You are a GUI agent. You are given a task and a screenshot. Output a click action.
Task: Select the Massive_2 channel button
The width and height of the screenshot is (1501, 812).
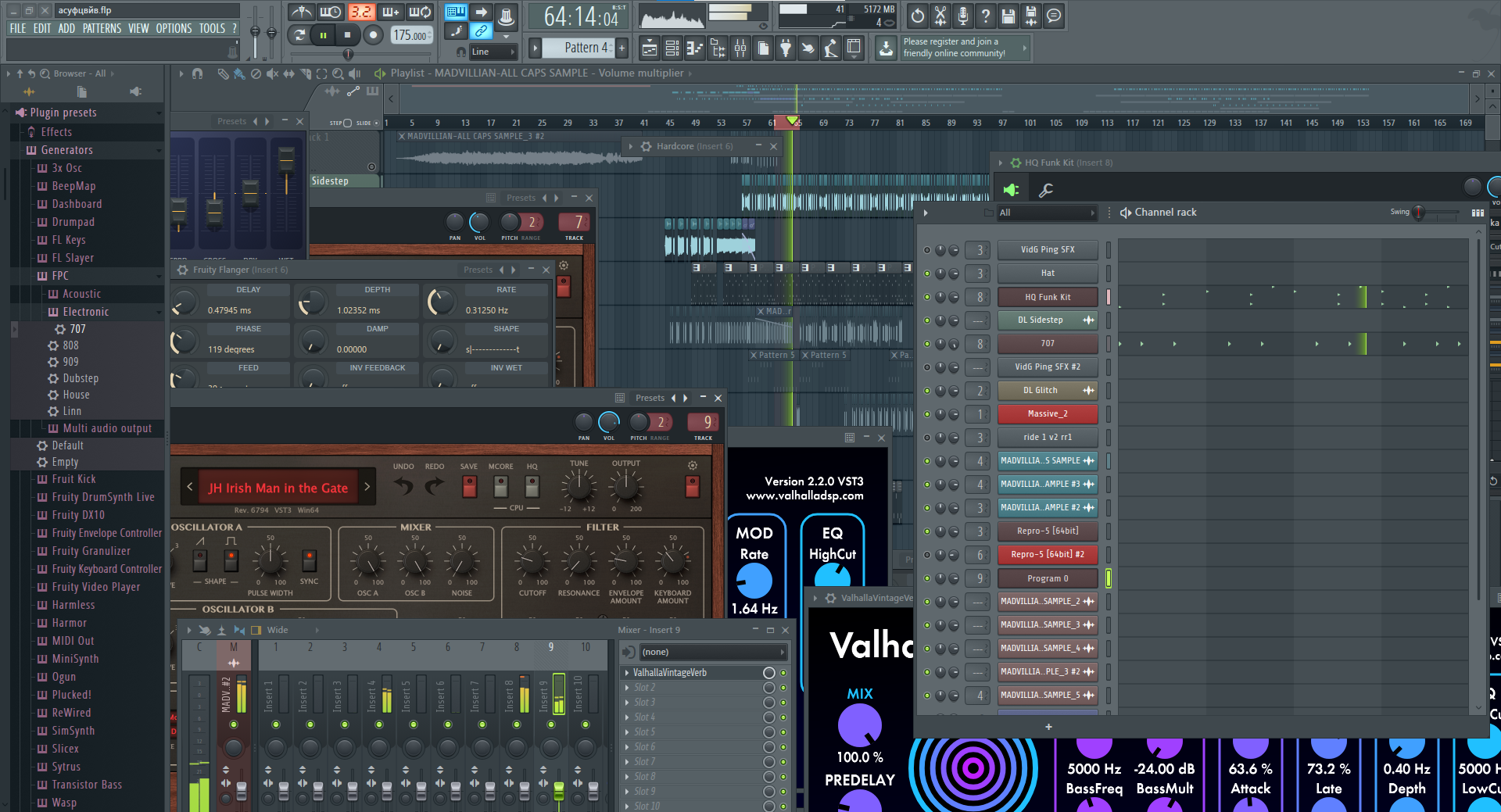(x=1047, y=414)
